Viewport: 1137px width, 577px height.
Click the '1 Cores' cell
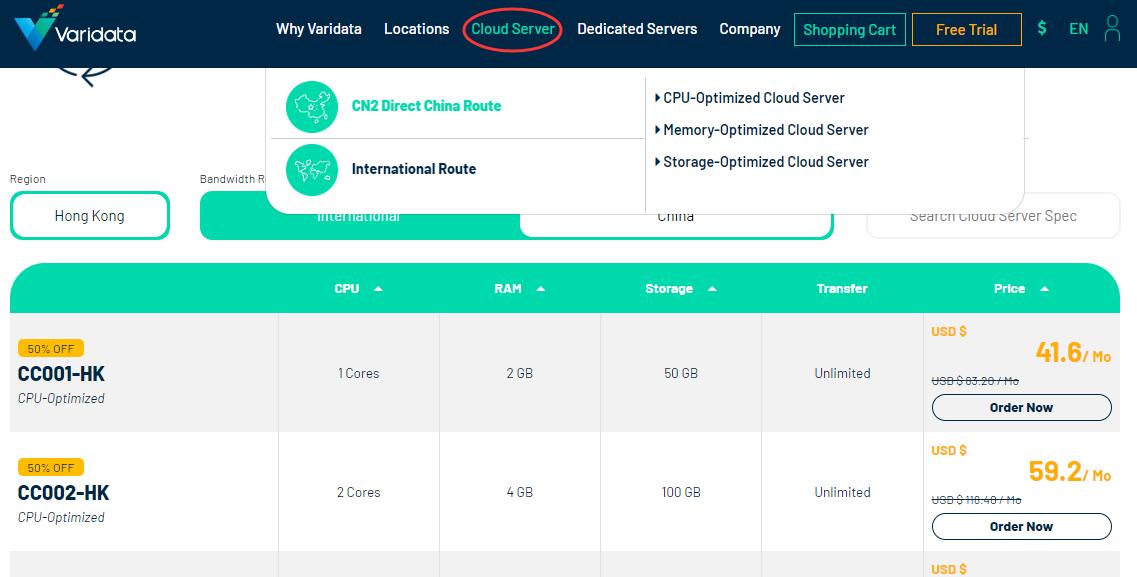pyautogui.click(x=358, y=373)
